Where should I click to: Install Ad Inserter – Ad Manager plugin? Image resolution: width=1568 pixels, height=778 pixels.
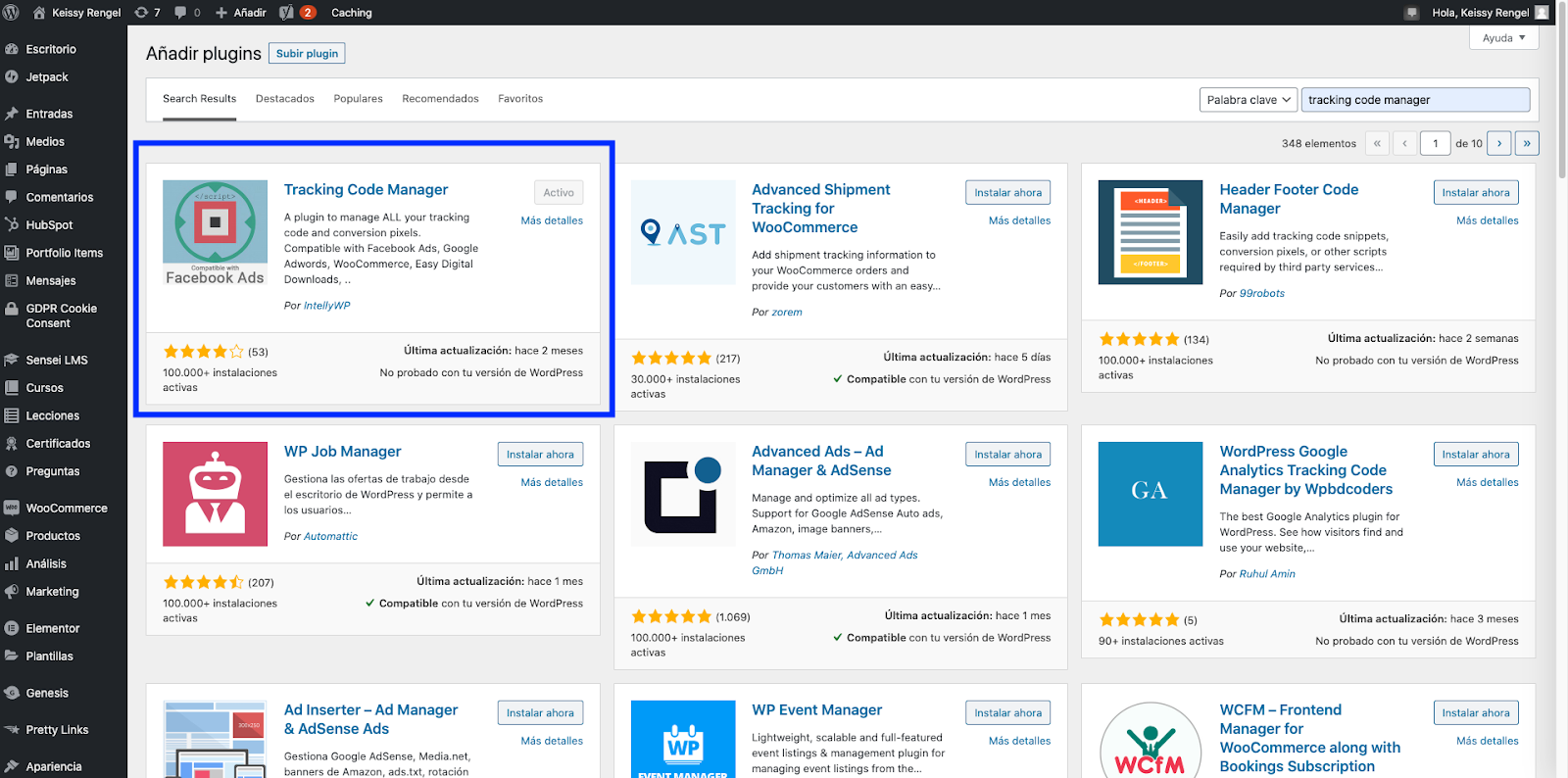(x=540, y=713)
